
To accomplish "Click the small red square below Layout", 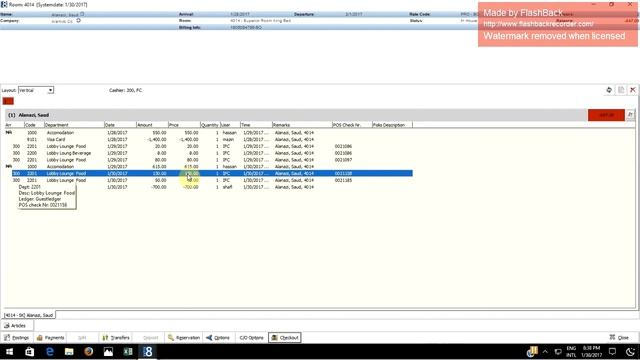I will tap(8, 101).
